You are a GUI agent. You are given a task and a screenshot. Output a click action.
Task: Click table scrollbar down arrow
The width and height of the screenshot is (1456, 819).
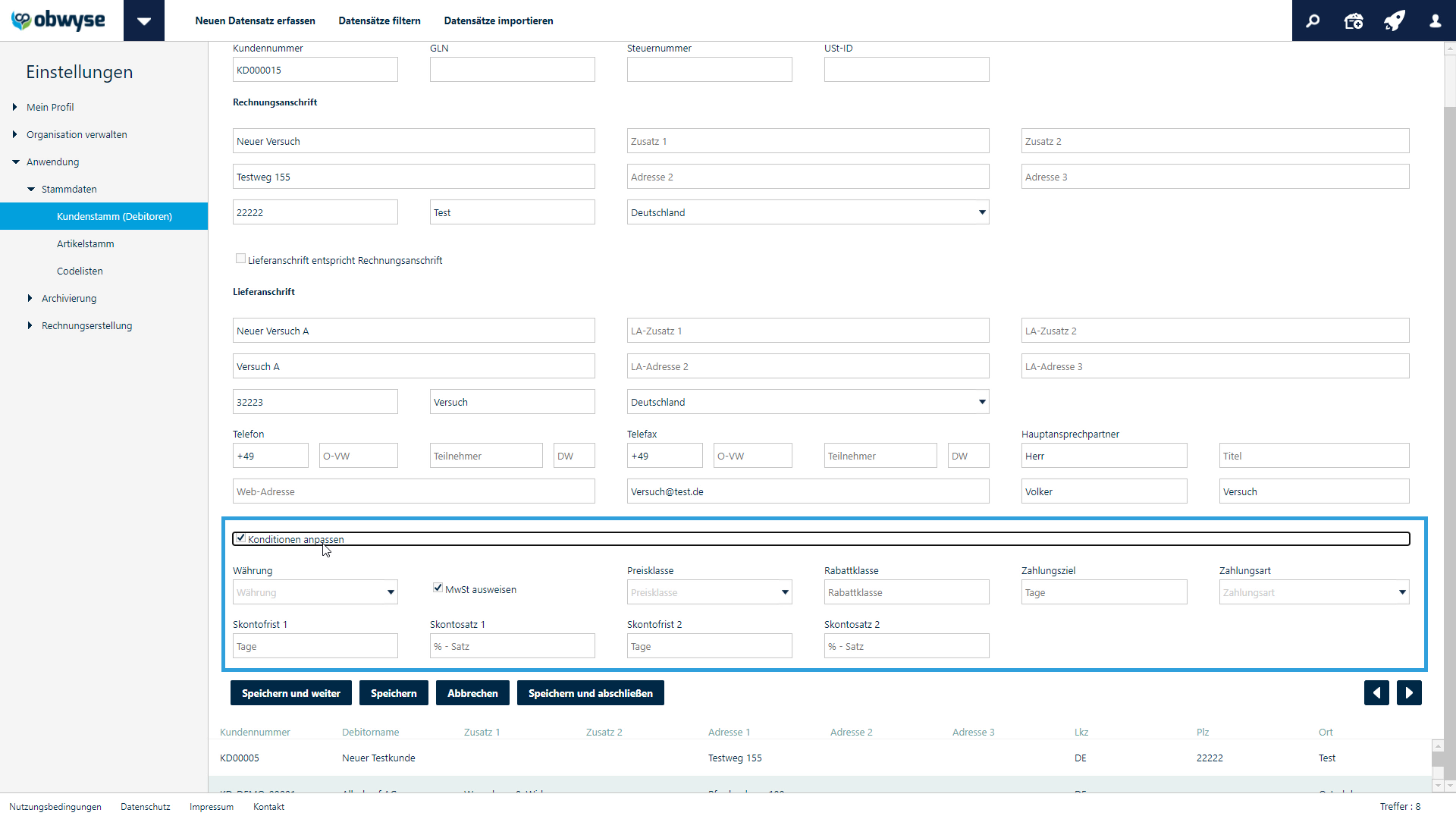pyautogui.click(x=1438, y=786)
